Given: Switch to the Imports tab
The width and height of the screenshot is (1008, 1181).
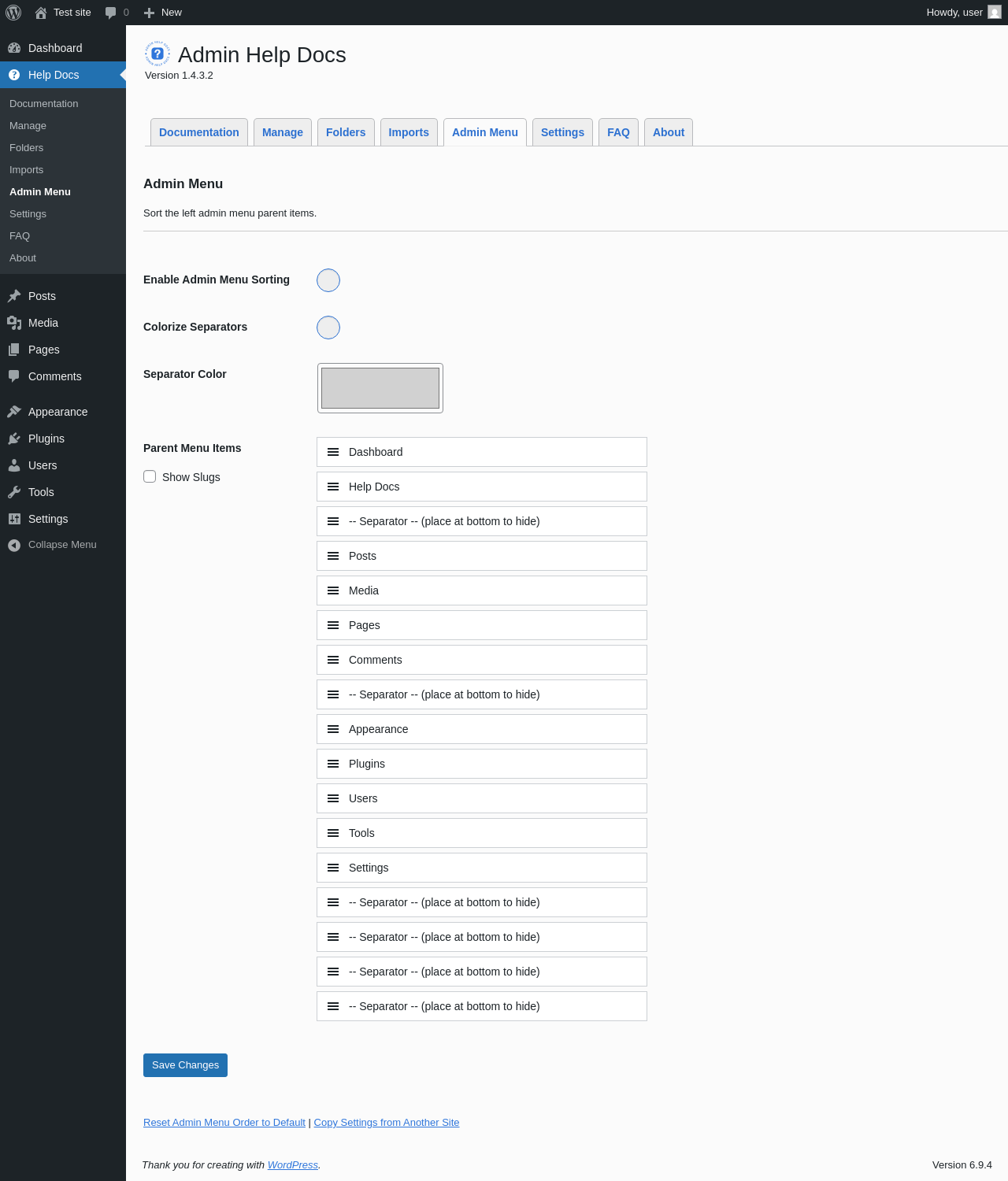Looking at the screenshot, I should pos(409,132).
